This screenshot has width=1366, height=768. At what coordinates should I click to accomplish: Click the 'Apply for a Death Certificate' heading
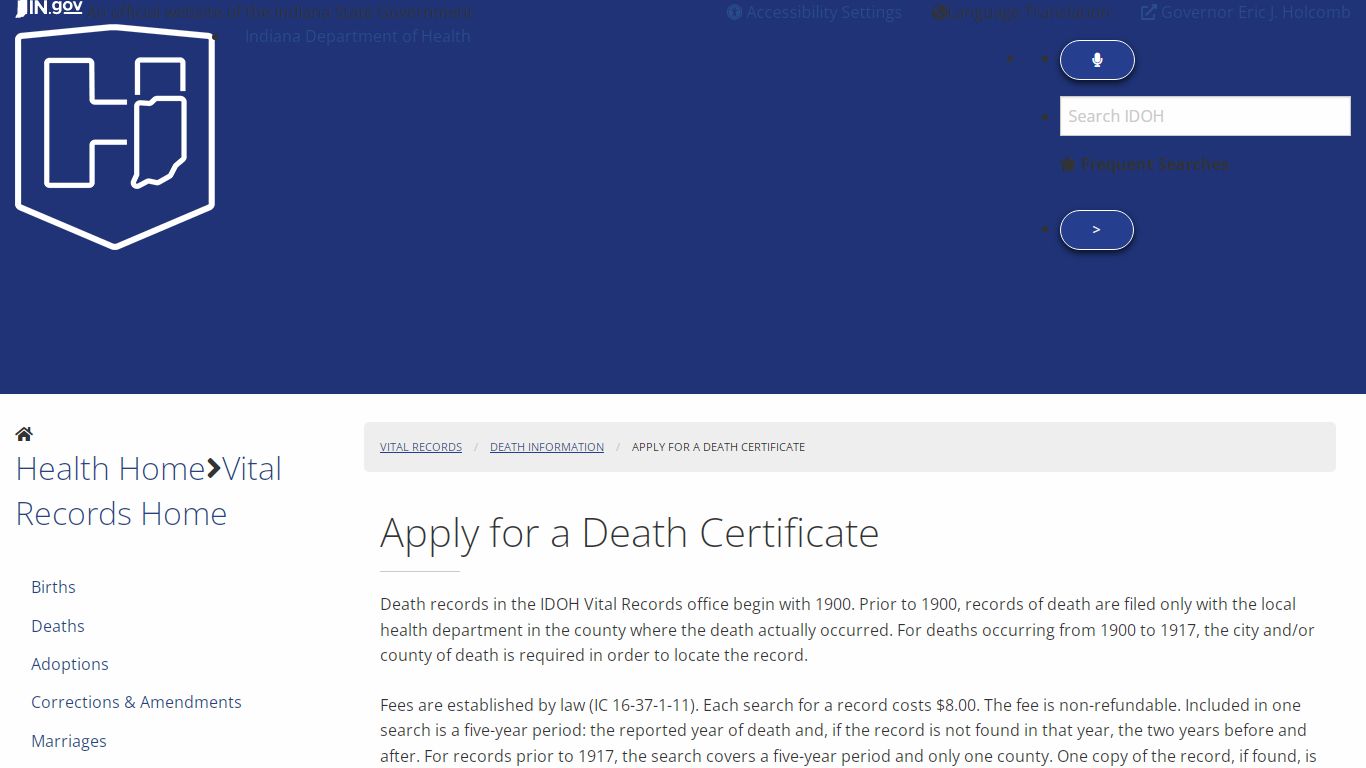629,533
